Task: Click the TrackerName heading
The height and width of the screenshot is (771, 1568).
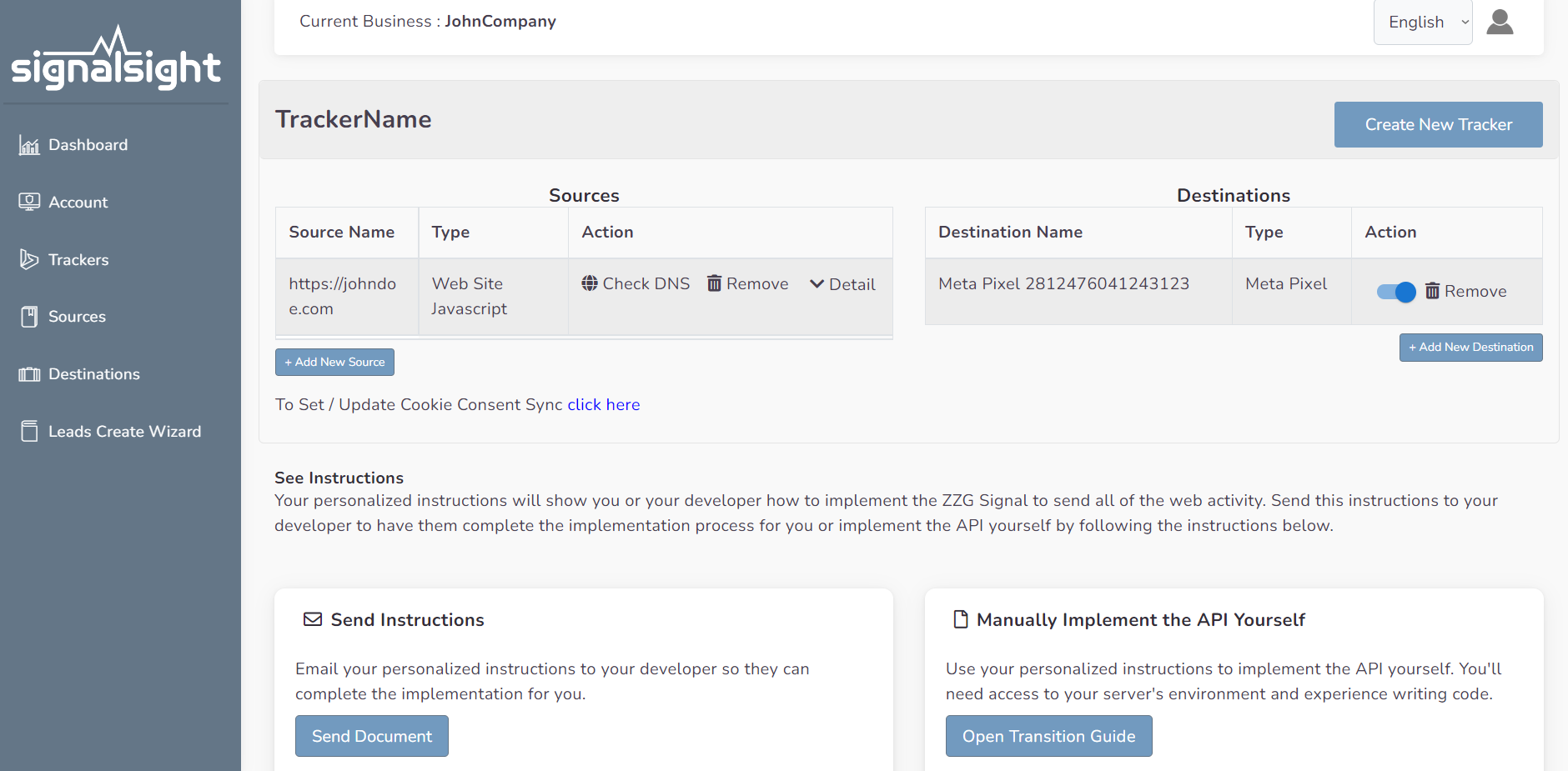Action: pos(354,119)
